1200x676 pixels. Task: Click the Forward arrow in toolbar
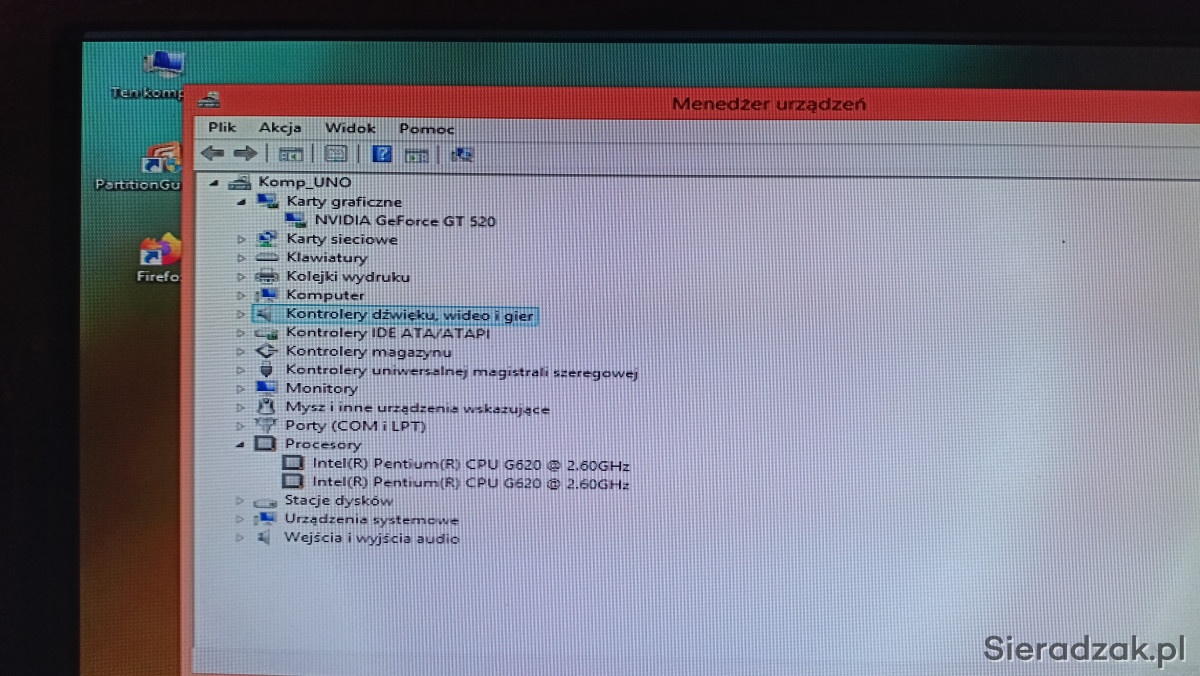[x=245, y=154]
